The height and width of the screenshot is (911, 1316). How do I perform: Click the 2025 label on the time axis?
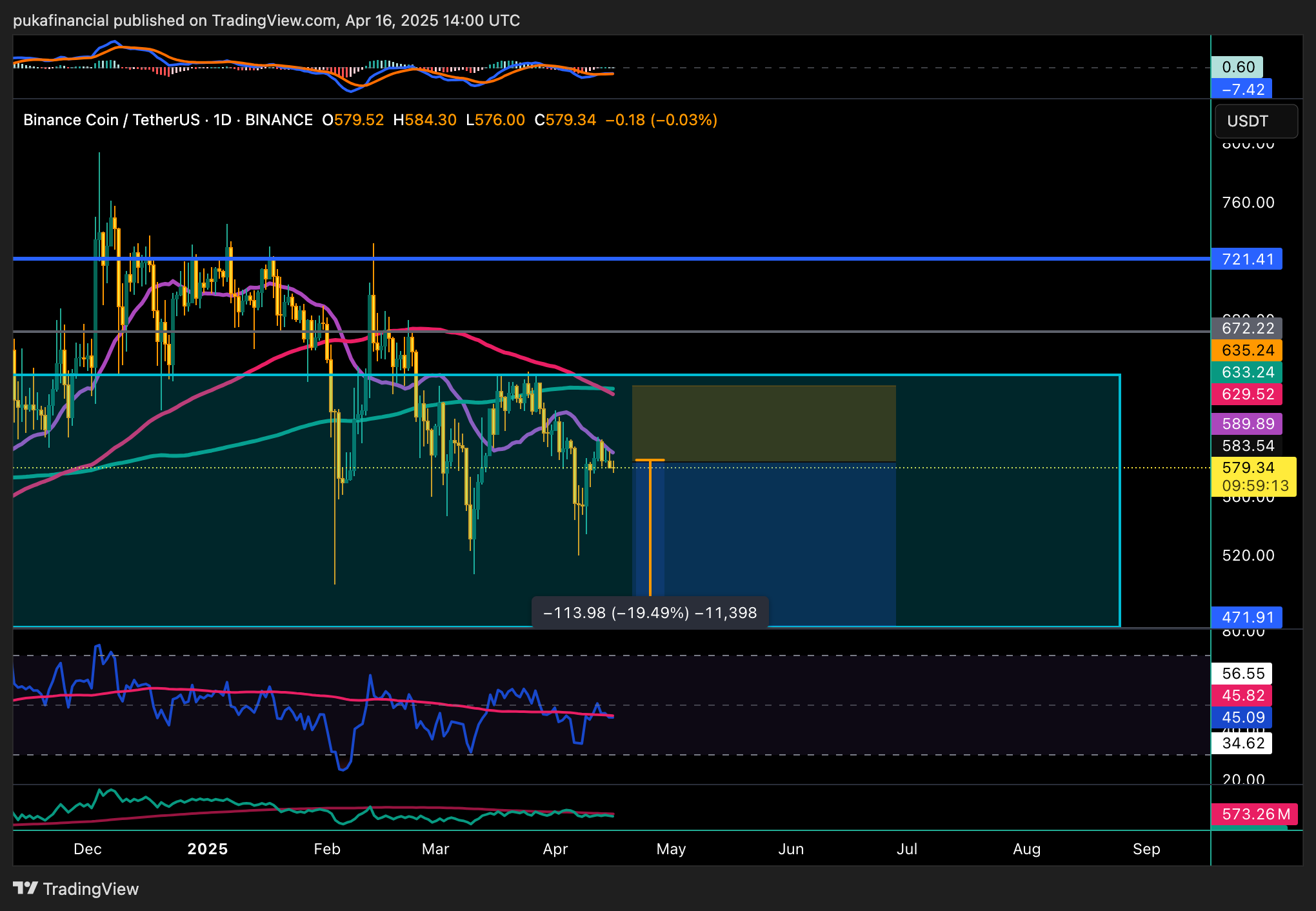pos(208,848)
